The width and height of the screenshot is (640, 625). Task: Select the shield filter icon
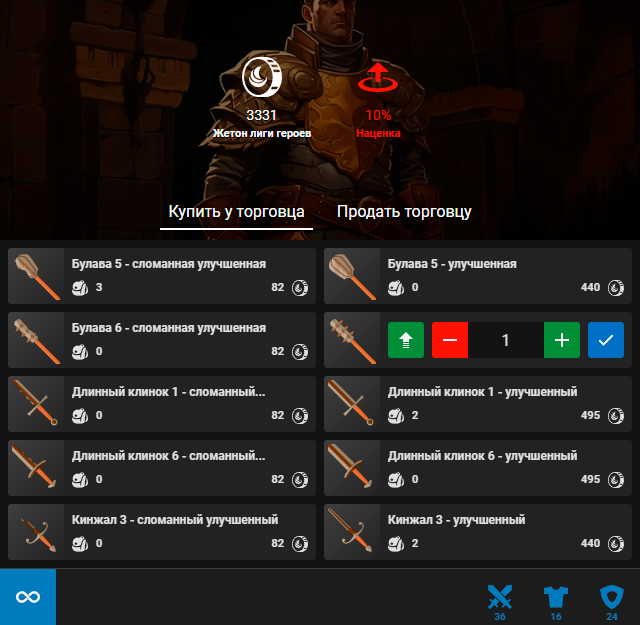611,597
